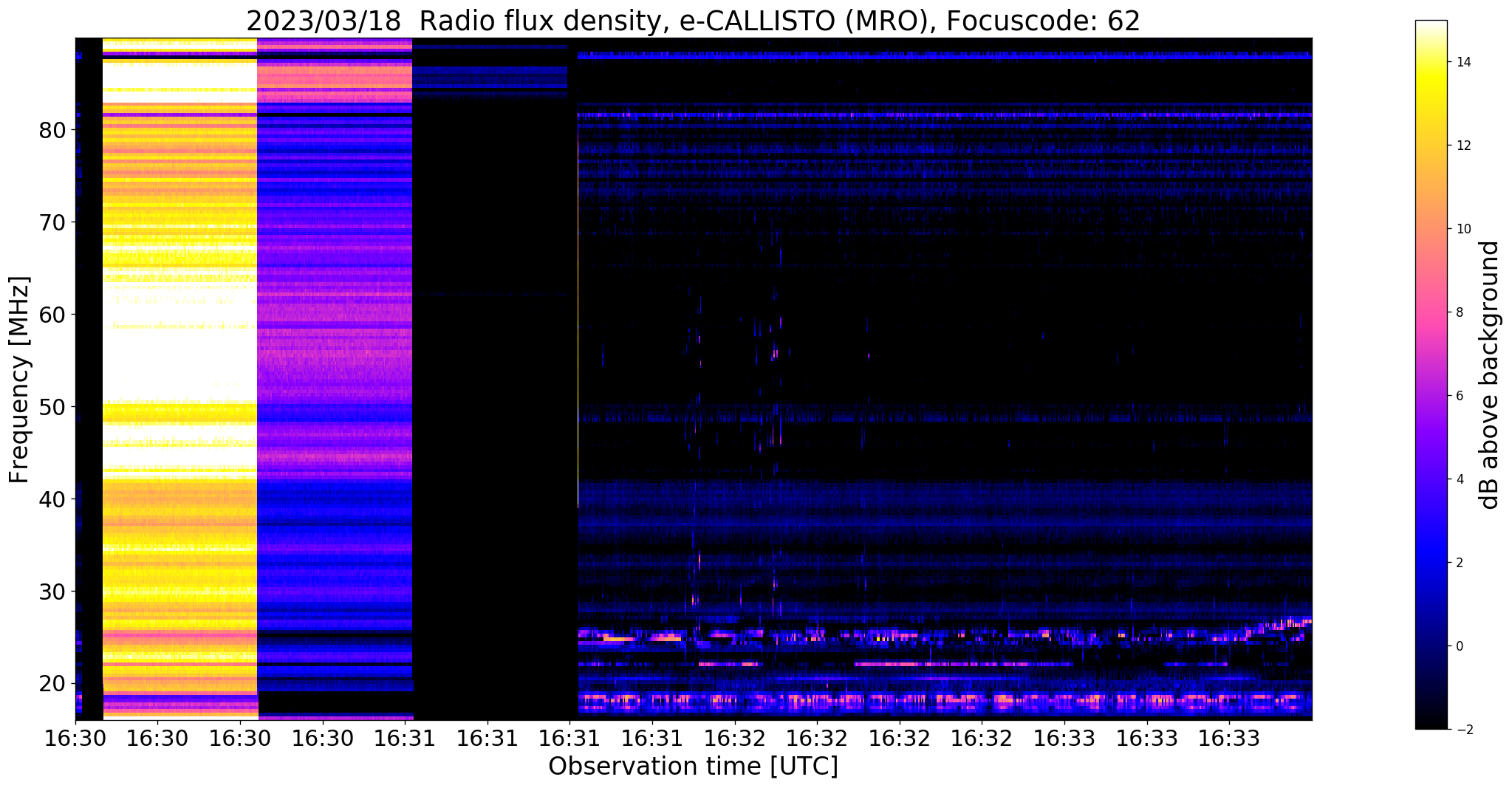Click the colorbar tick label 14

point(1463,62)
